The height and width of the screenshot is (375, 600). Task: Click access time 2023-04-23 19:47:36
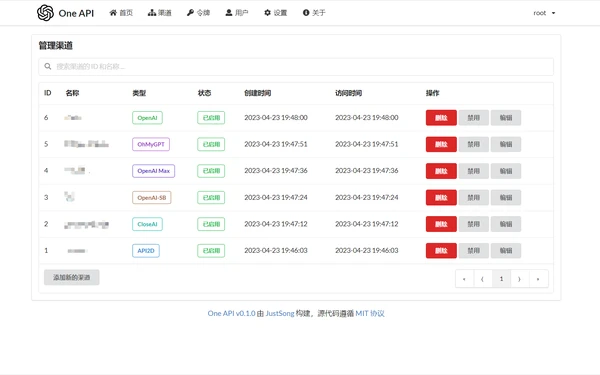(x=367, y=170)
